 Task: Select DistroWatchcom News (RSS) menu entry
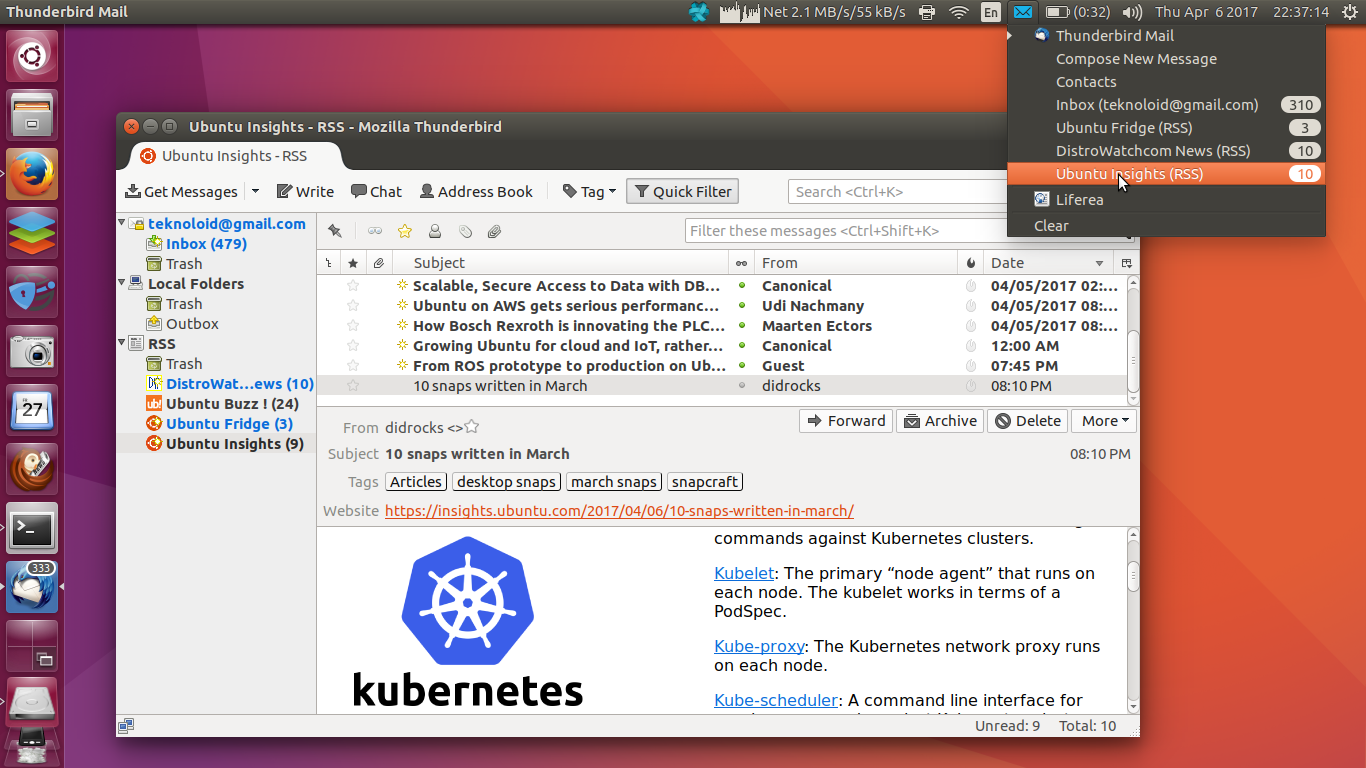tap(1166, 151)
